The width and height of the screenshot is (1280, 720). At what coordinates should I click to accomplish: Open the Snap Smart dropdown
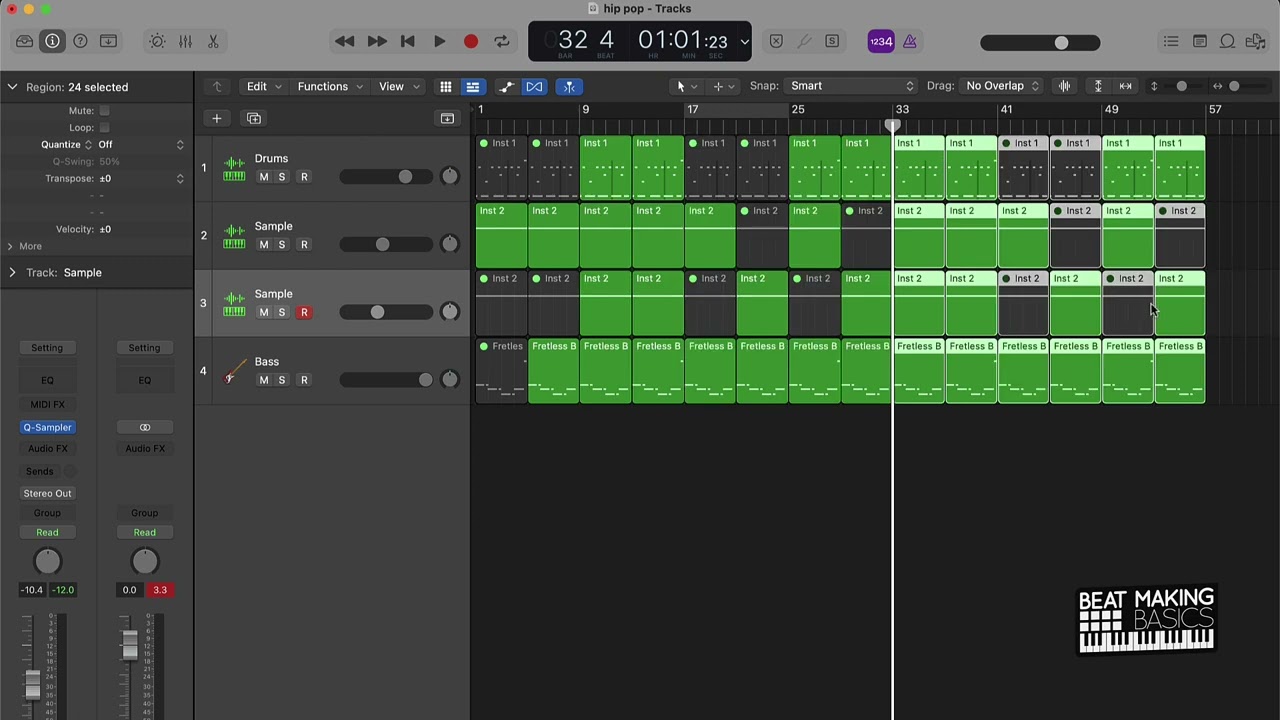click(x=852, y=86)
